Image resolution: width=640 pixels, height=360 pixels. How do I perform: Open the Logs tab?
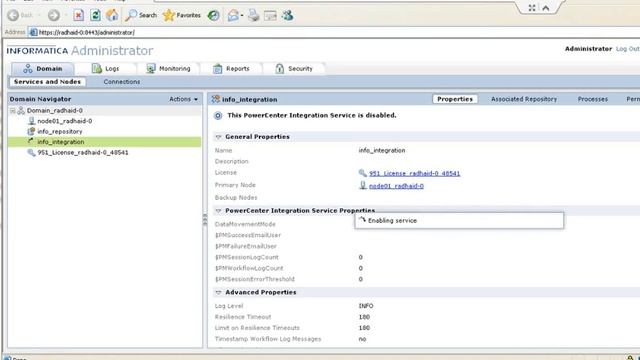click(105, 69)
